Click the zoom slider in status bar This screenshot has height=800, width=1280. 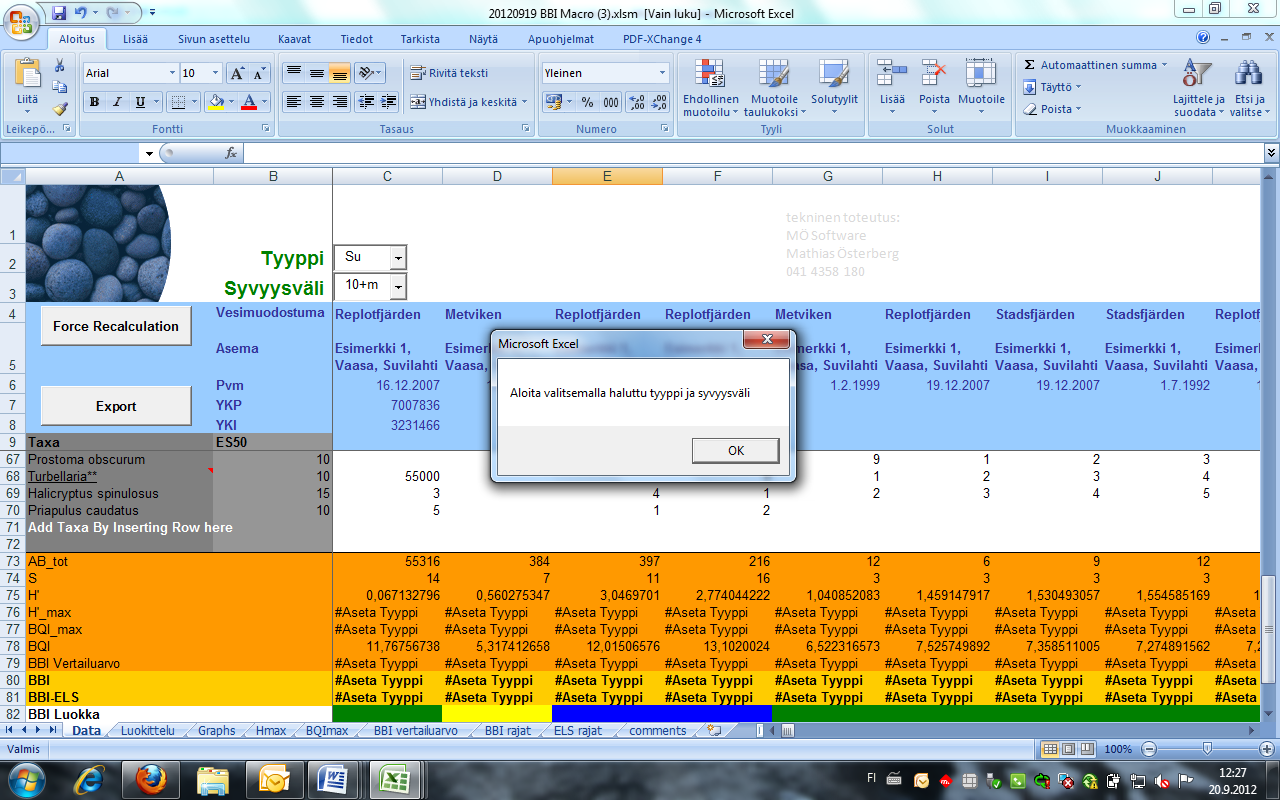tap(1207, 749)
